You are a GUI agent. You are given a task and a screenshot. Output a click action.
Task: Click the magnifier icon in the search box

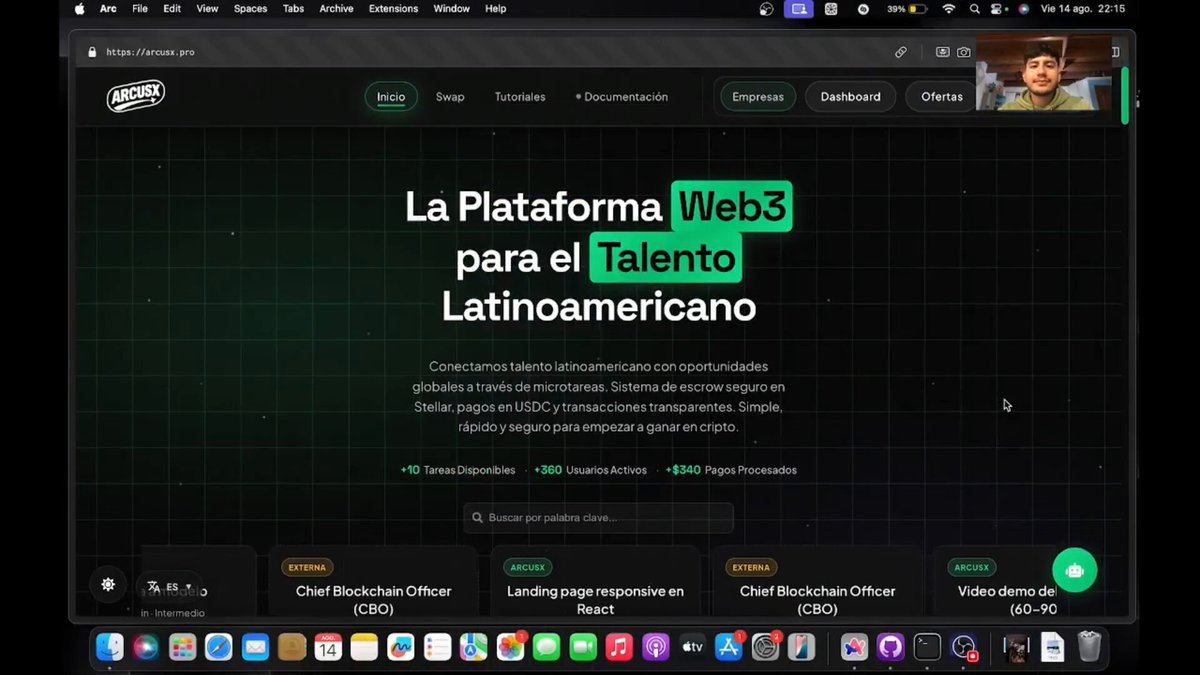(x=477, y=518)
